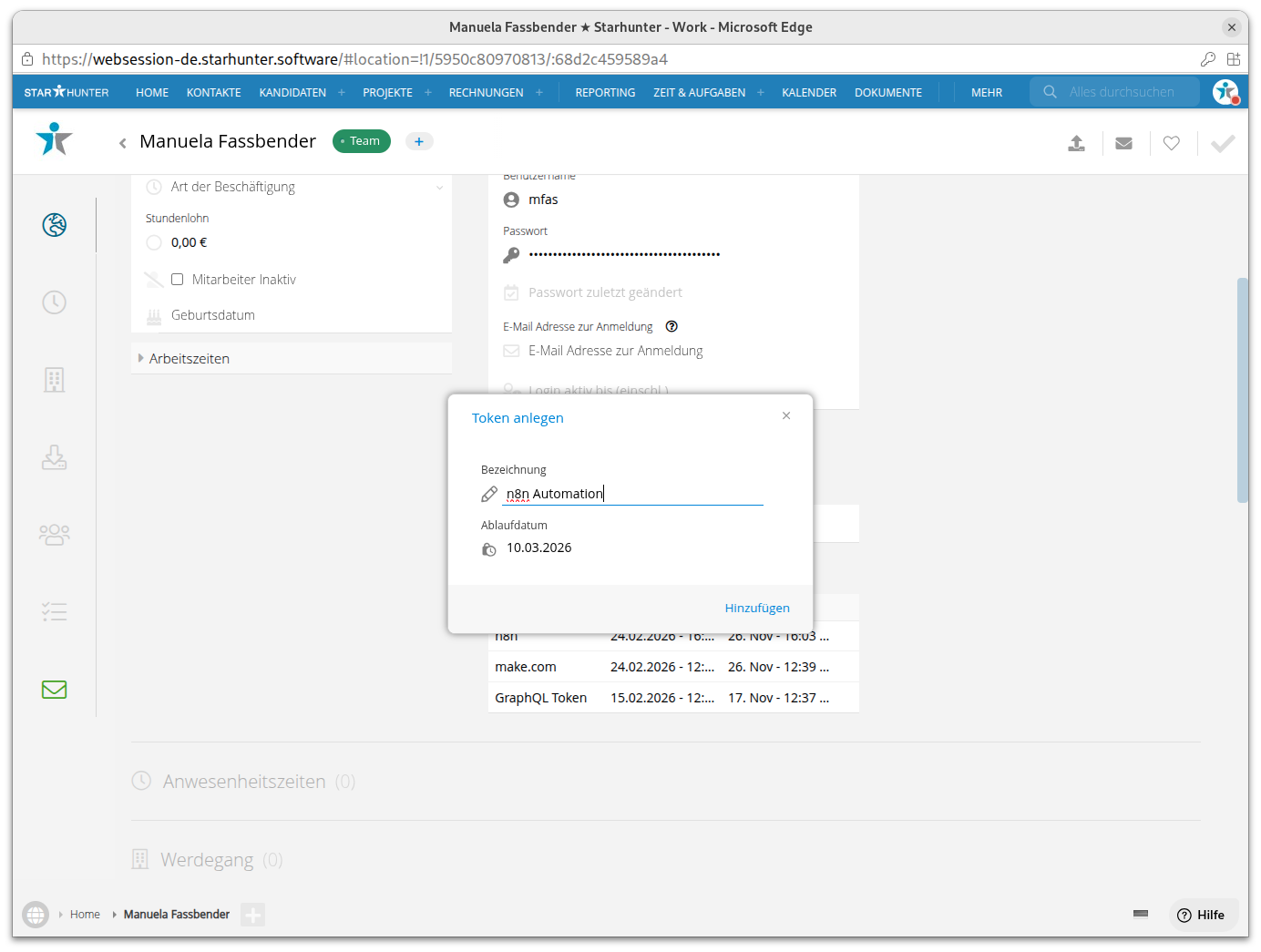The width and height of the screenshot is (1261, 952).
Task: Click the pencil icon beside Bezeichnung
Action: coord(489,494)
